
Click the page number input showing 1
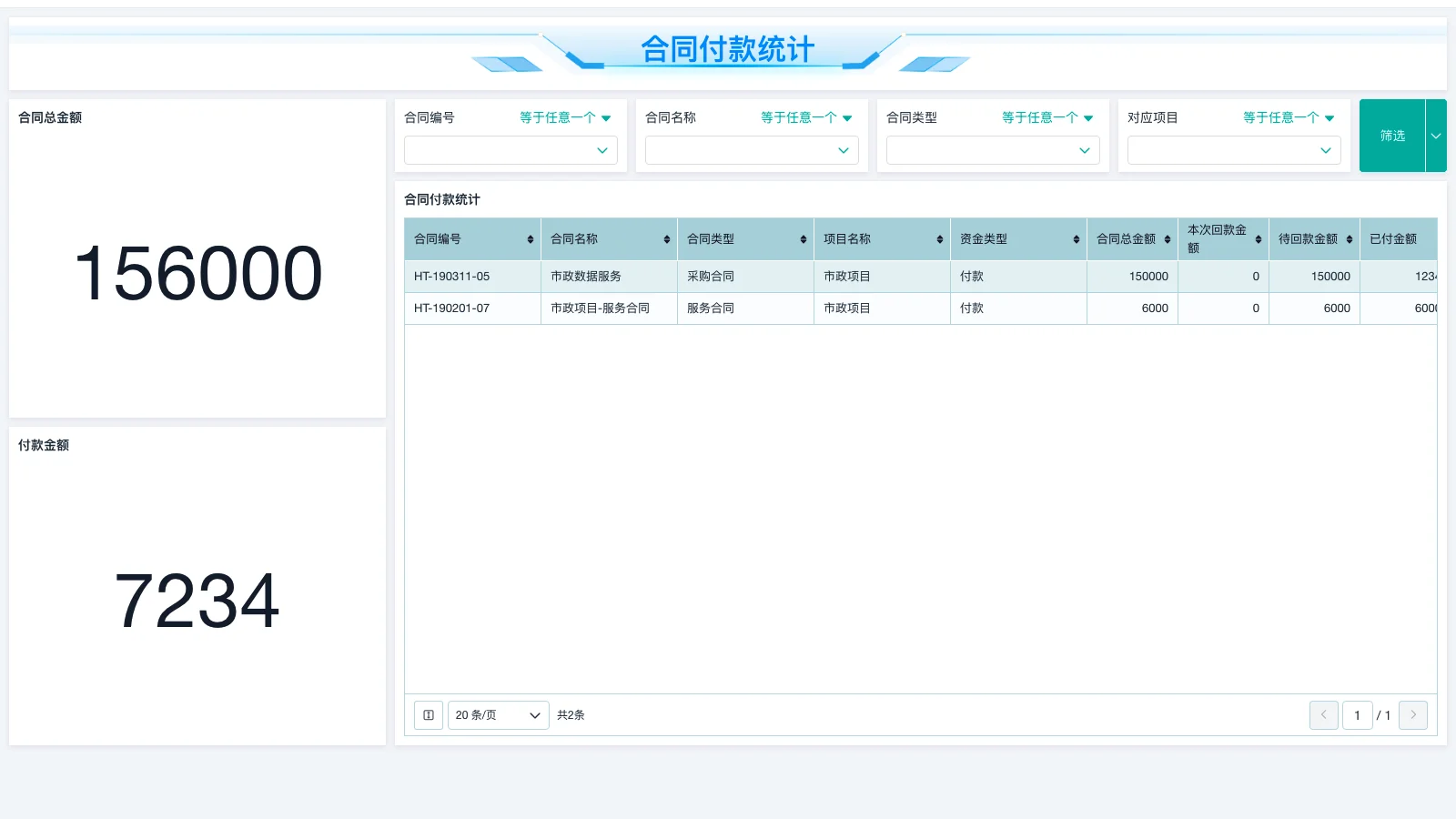(x=1357, y=715)
